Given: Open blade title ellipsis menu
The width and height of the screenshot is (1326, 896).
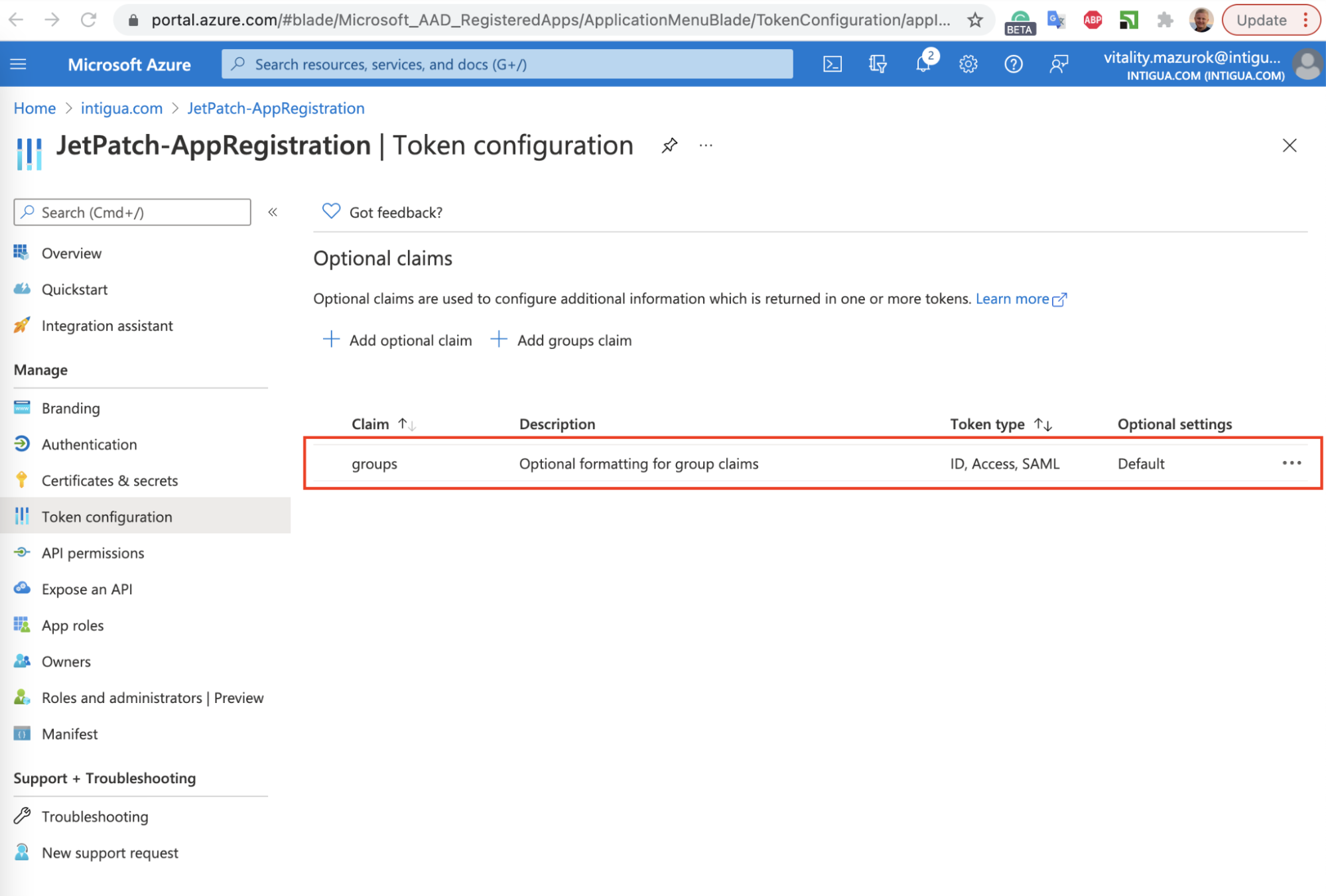Looking at the screenshot, I should (x=706, y=145).
